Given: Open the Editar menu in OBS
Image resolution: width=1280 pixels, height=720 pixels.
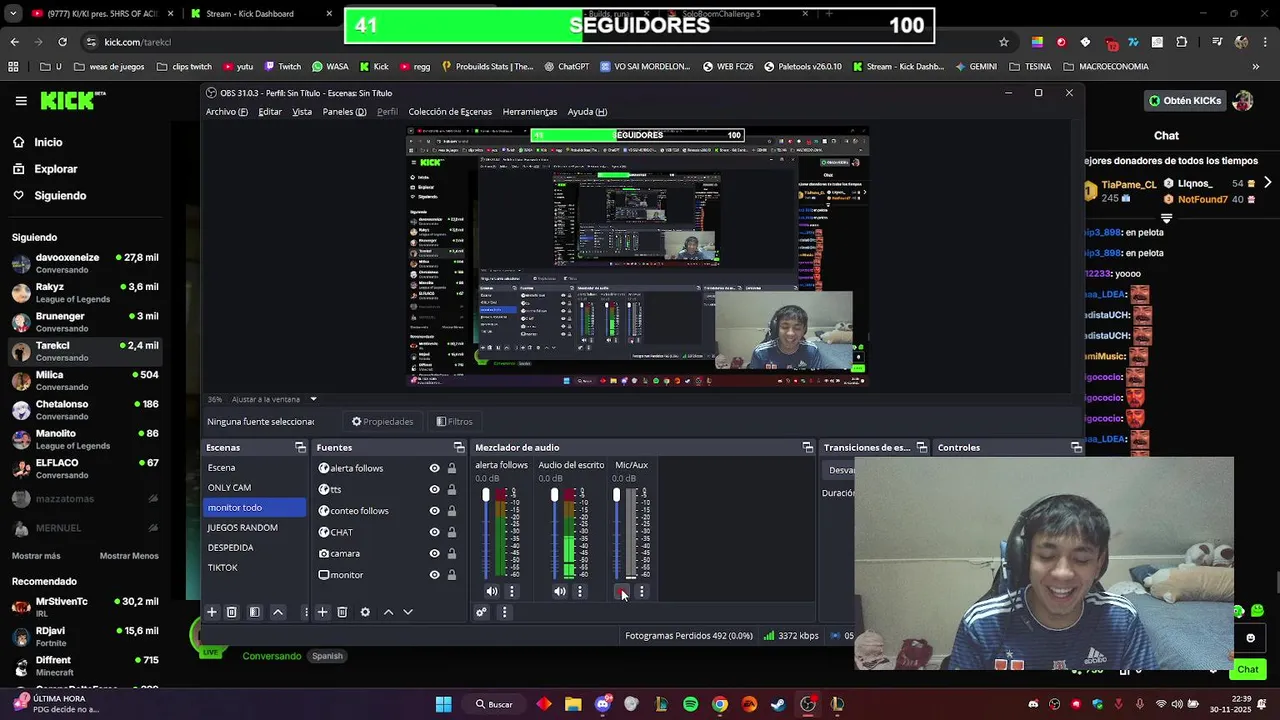Looking at the screenshot, I should point(270,112).
